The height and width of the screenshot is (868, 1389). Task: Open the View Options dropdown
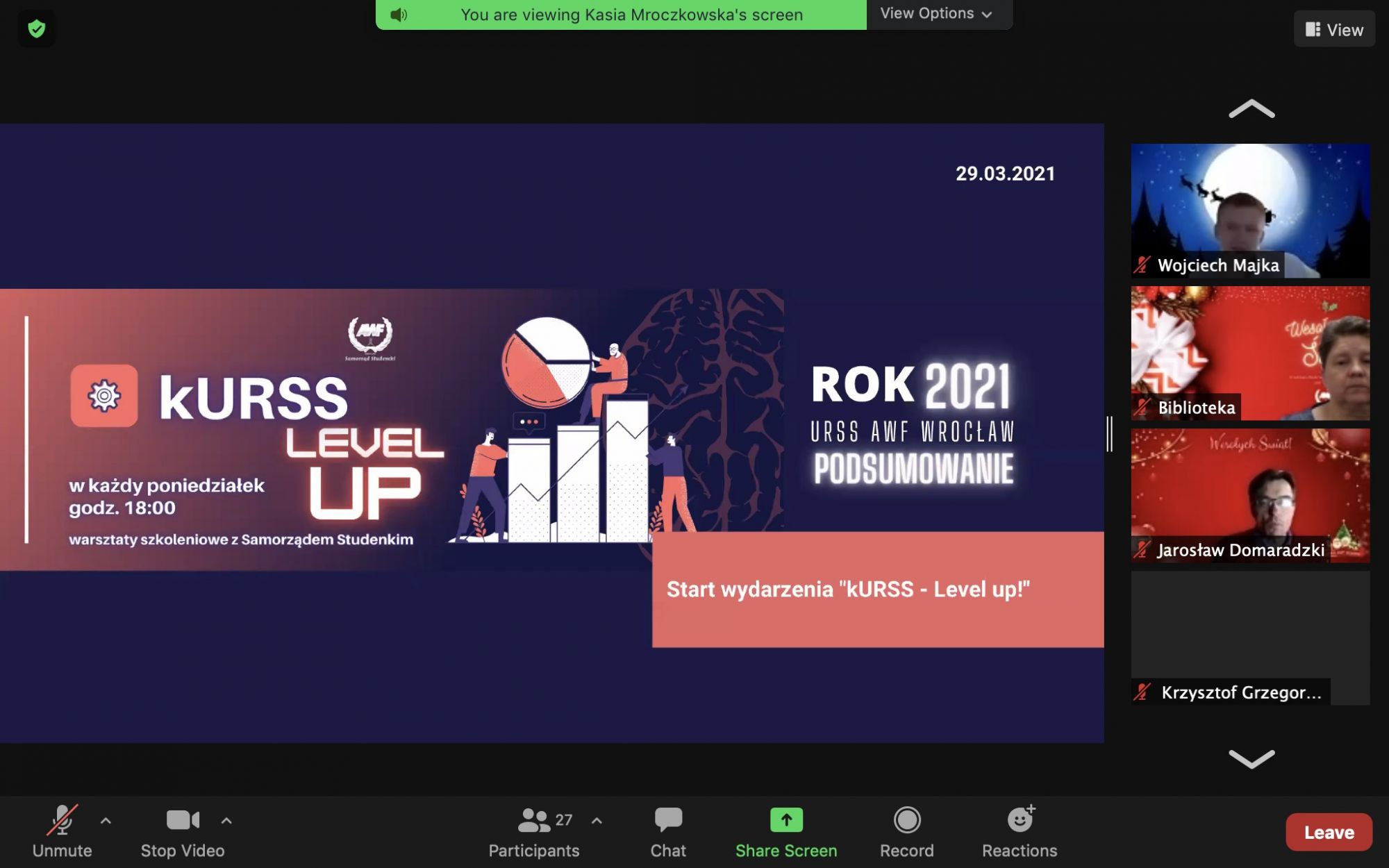click(936, 14)
